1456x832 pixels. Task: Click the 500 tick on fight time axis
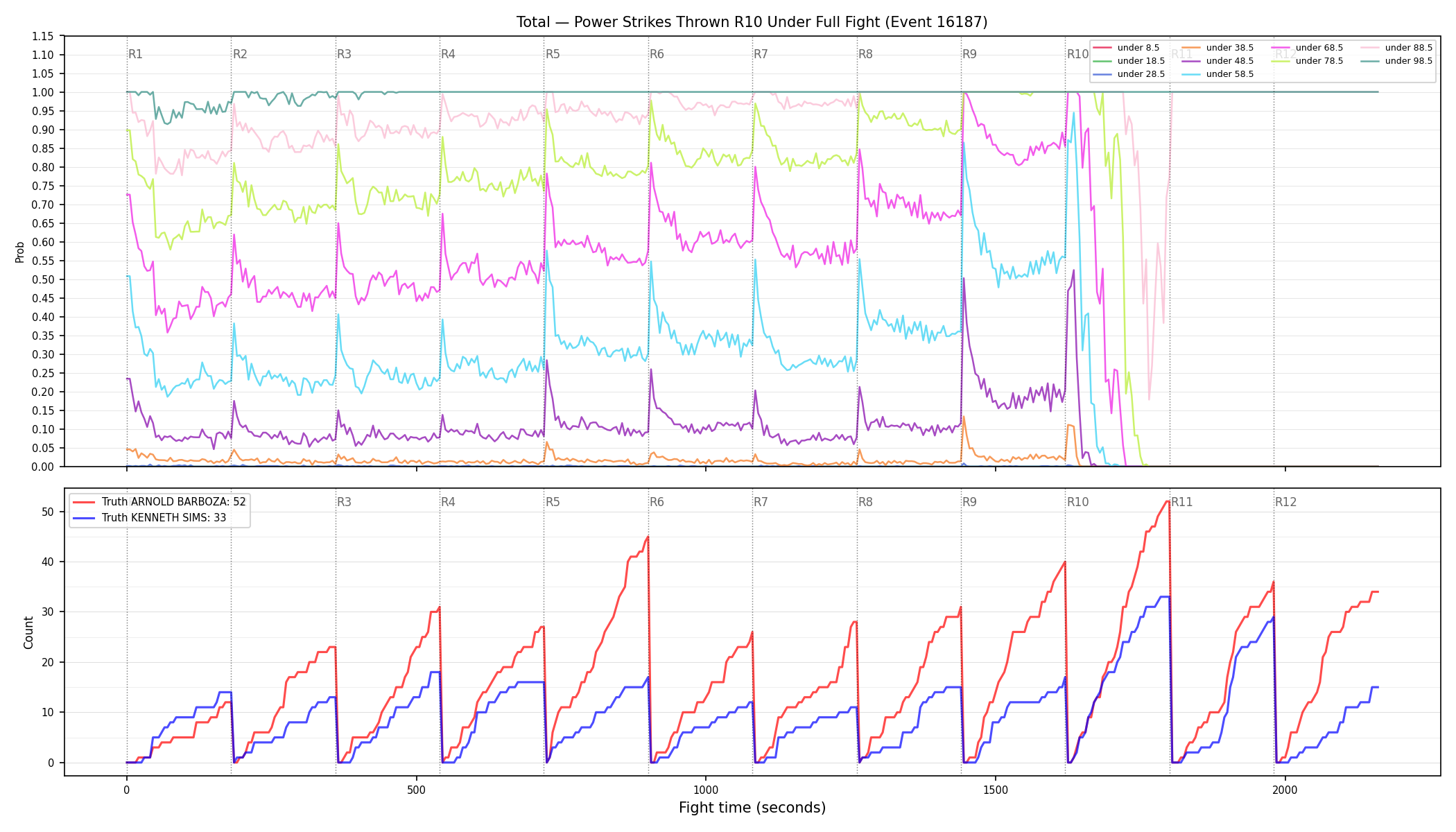coord(416,790)
